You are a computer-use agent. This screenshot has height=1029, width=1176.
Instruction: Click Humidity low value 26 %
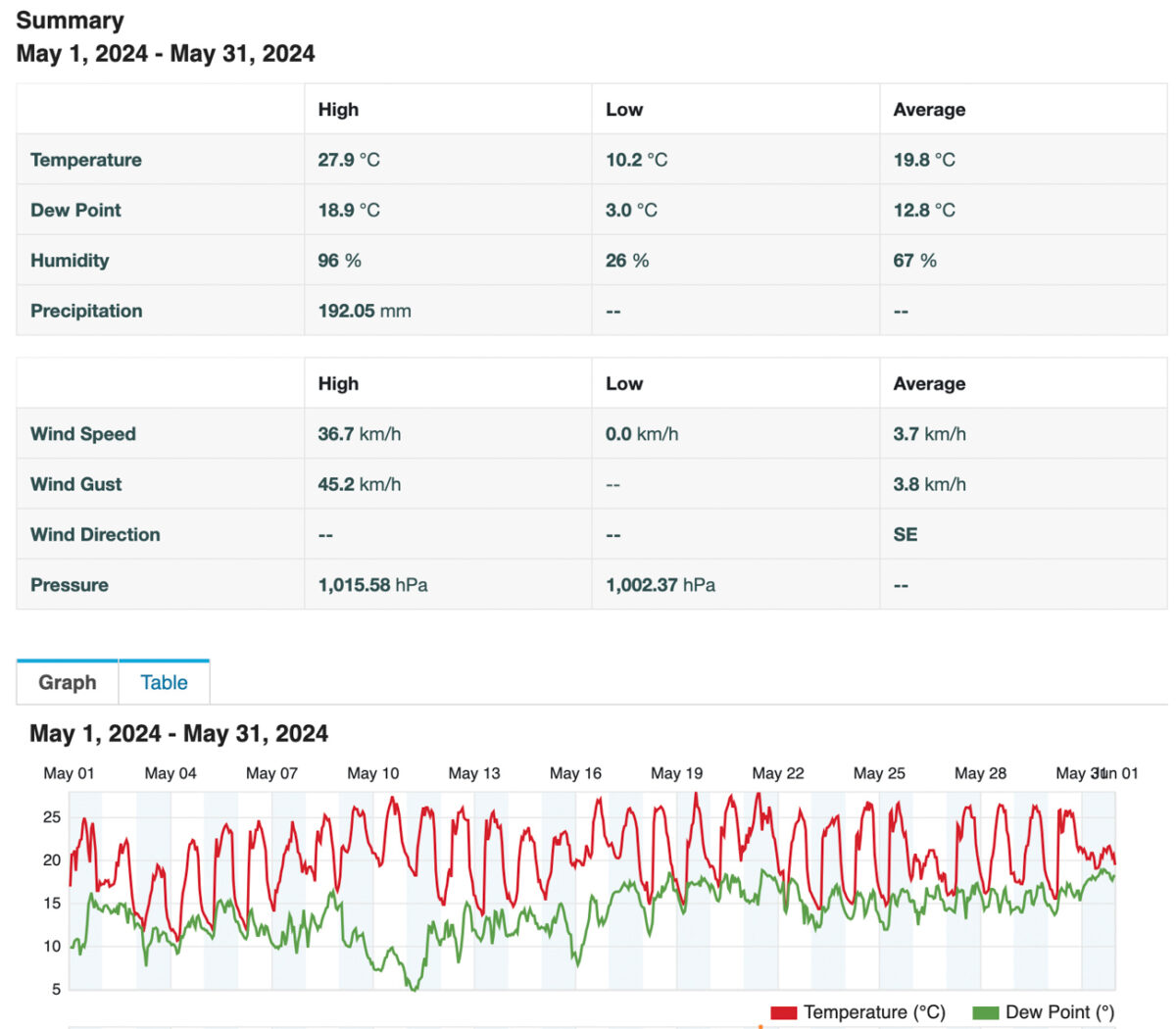tap(627, 261)
